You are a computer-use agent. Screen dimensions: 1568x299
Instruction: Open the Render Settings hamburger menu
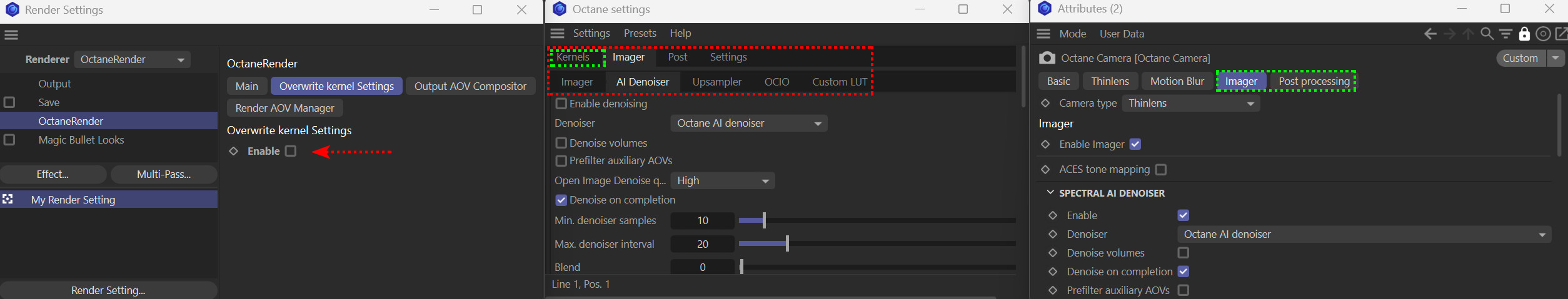(11, 35)
